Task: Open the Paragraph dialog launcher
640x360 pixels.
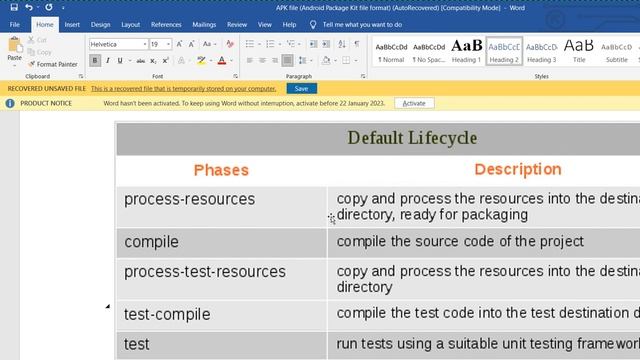Action: coord(363,76)
